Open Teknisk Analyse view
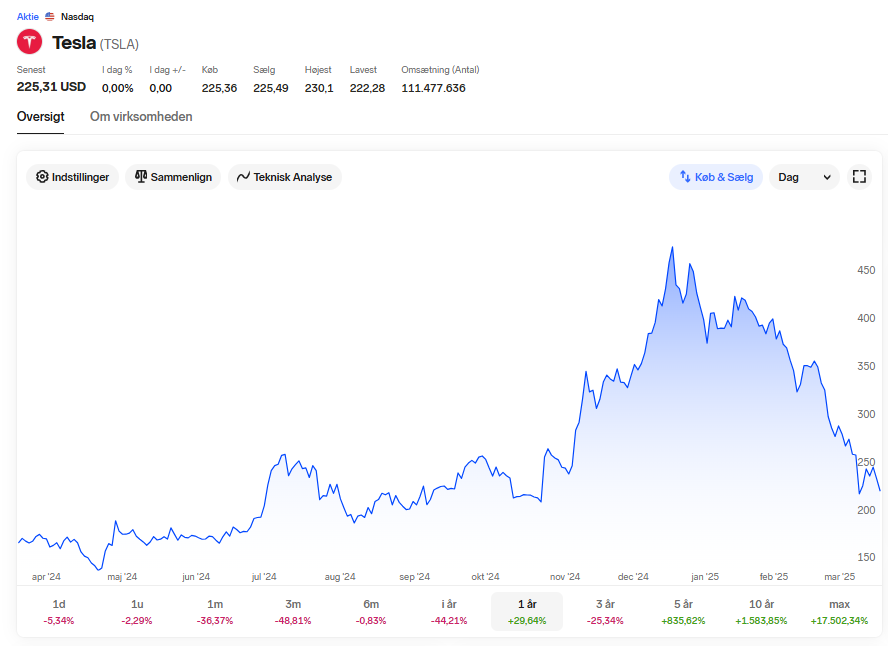Viewport: 888px width, 646px height. coord(285,177)
